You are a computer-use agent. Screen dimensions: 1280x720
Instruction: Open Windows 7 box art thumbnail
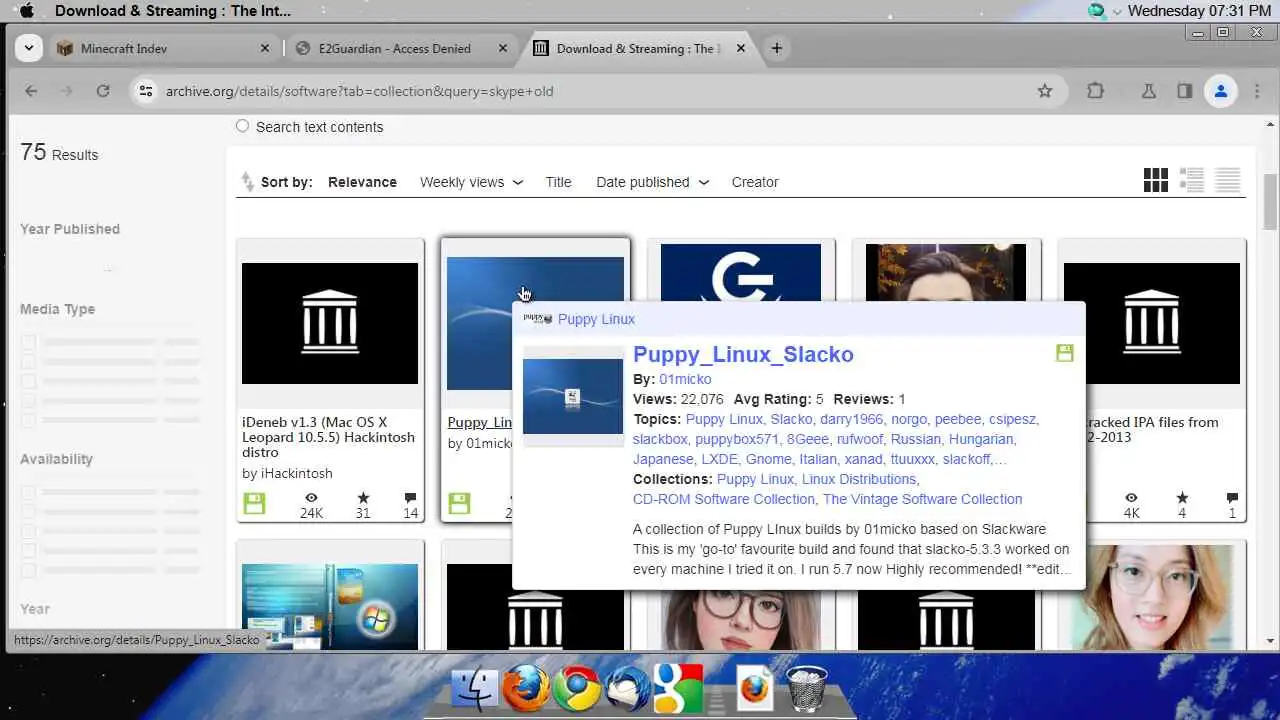[330, 607]
